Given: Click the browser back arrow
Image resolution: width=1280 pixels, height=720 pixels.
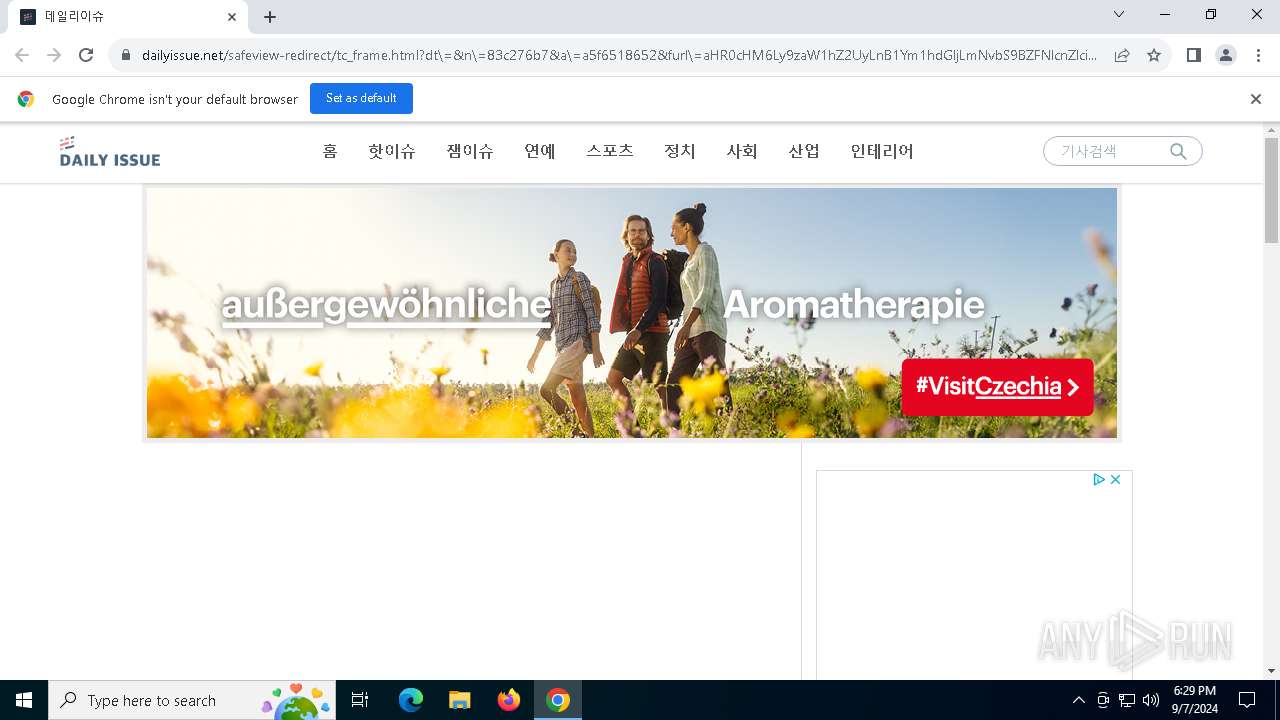Looking at the screenshot, I should (22, 55).
